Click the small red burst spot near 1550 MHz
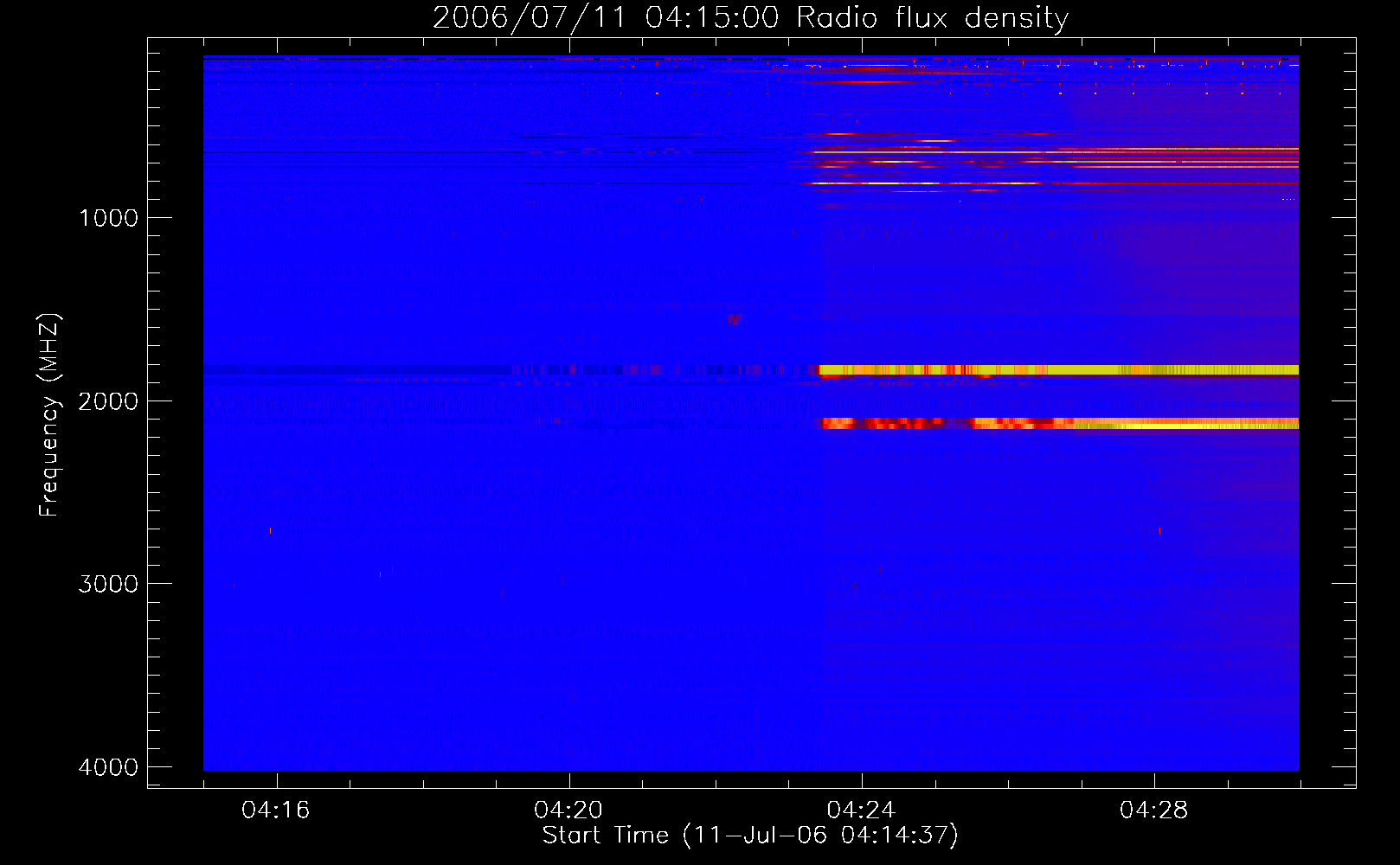1400x865 pixels. pyautogui.click(x=734, y=320)
